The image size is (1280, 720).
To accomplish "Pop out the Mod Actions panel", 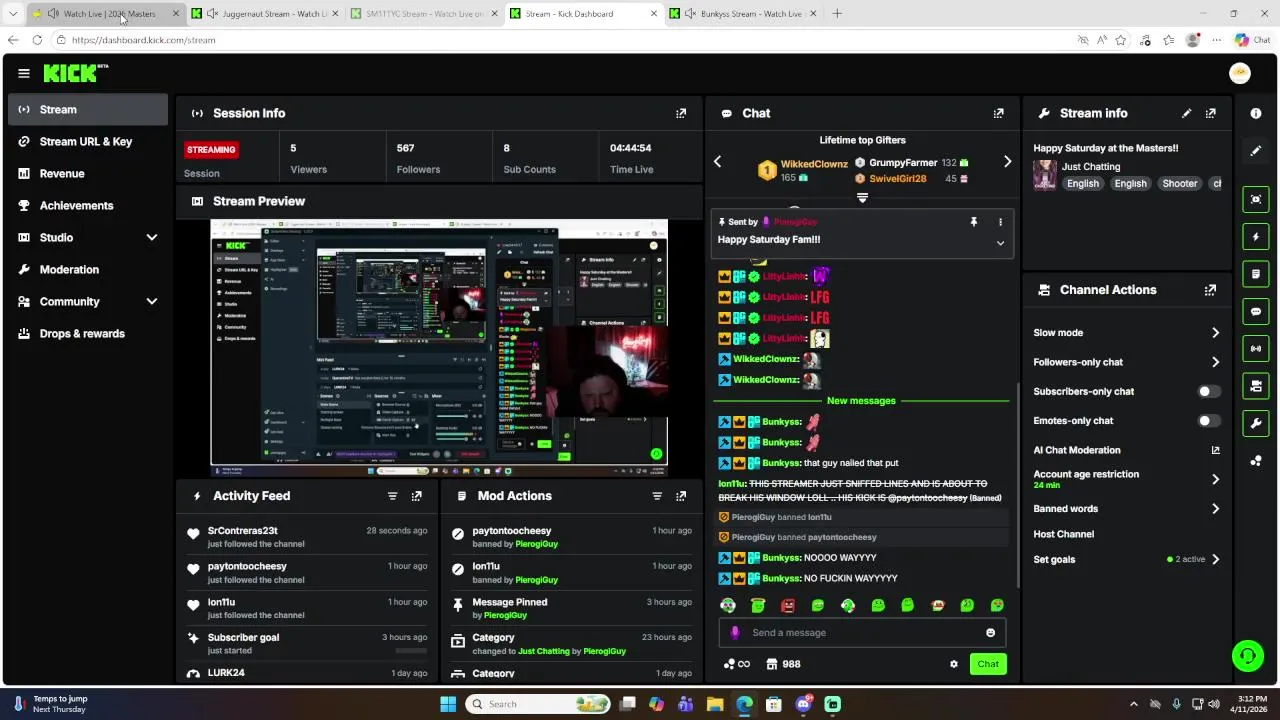I will tap(681, 496).
